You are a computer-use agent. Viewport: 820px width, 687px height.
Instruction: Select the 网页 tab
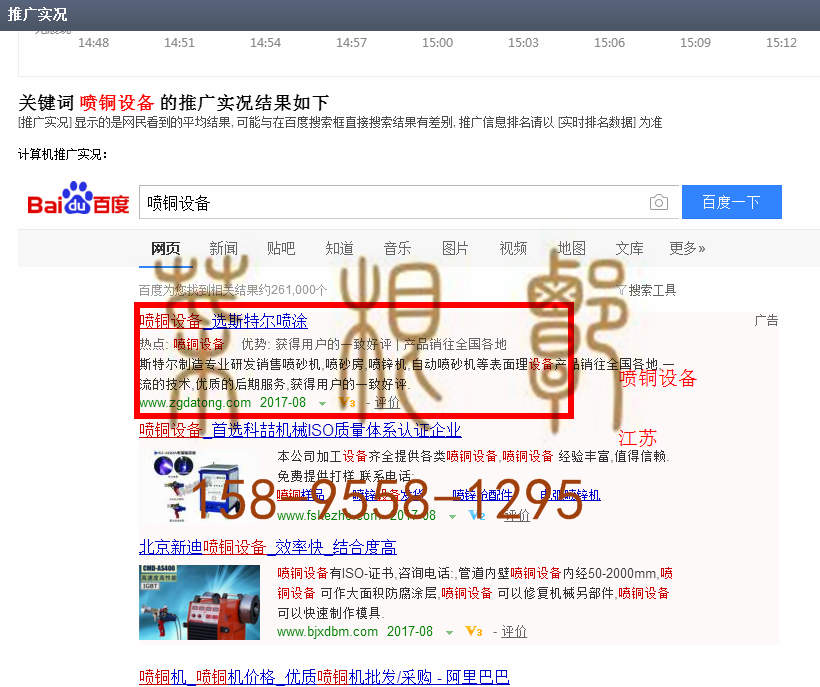point(165,248)
